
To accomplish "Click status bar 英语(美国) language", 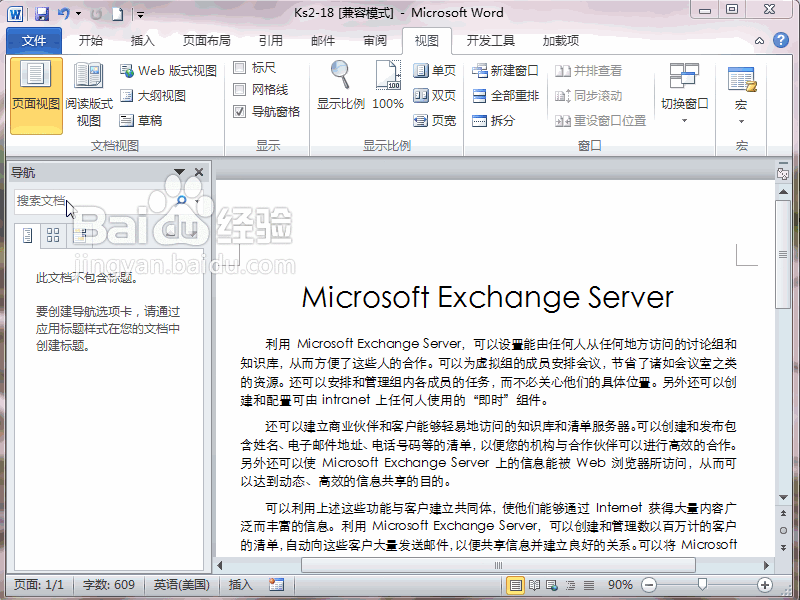I will (182, 585).
